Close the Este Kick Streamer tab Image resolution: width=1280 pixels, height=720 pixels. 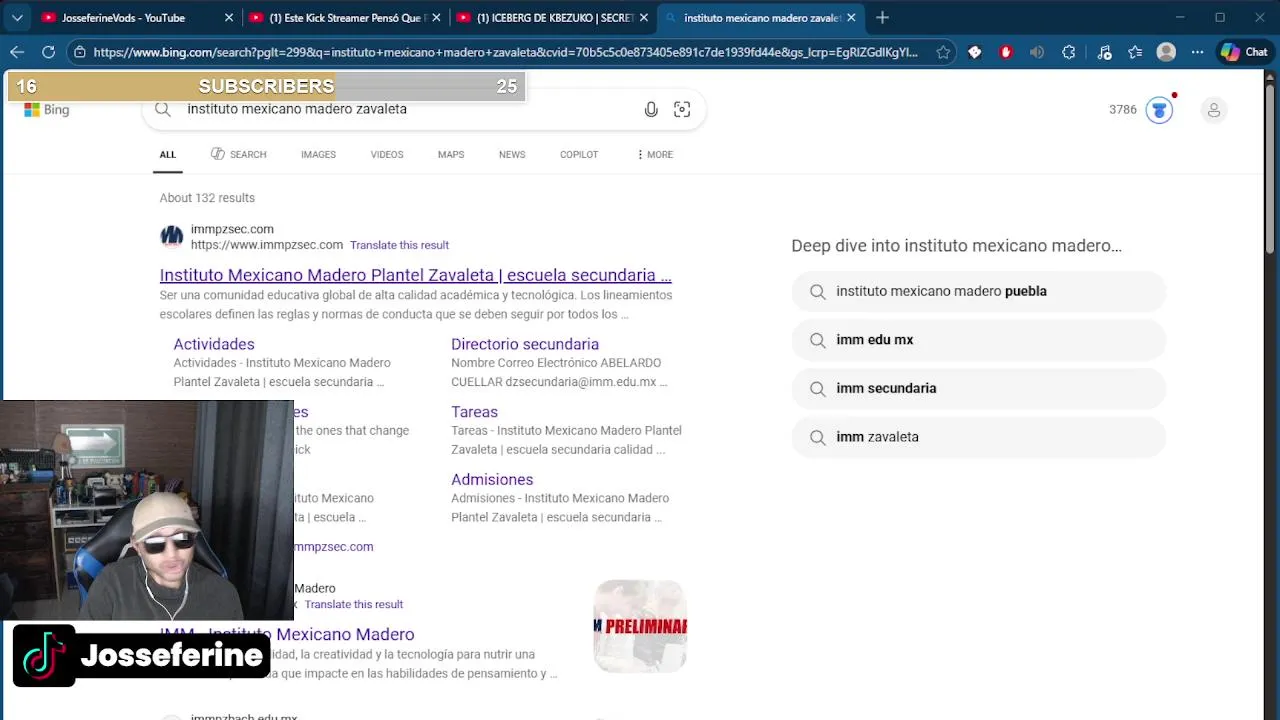coord(436,18)
